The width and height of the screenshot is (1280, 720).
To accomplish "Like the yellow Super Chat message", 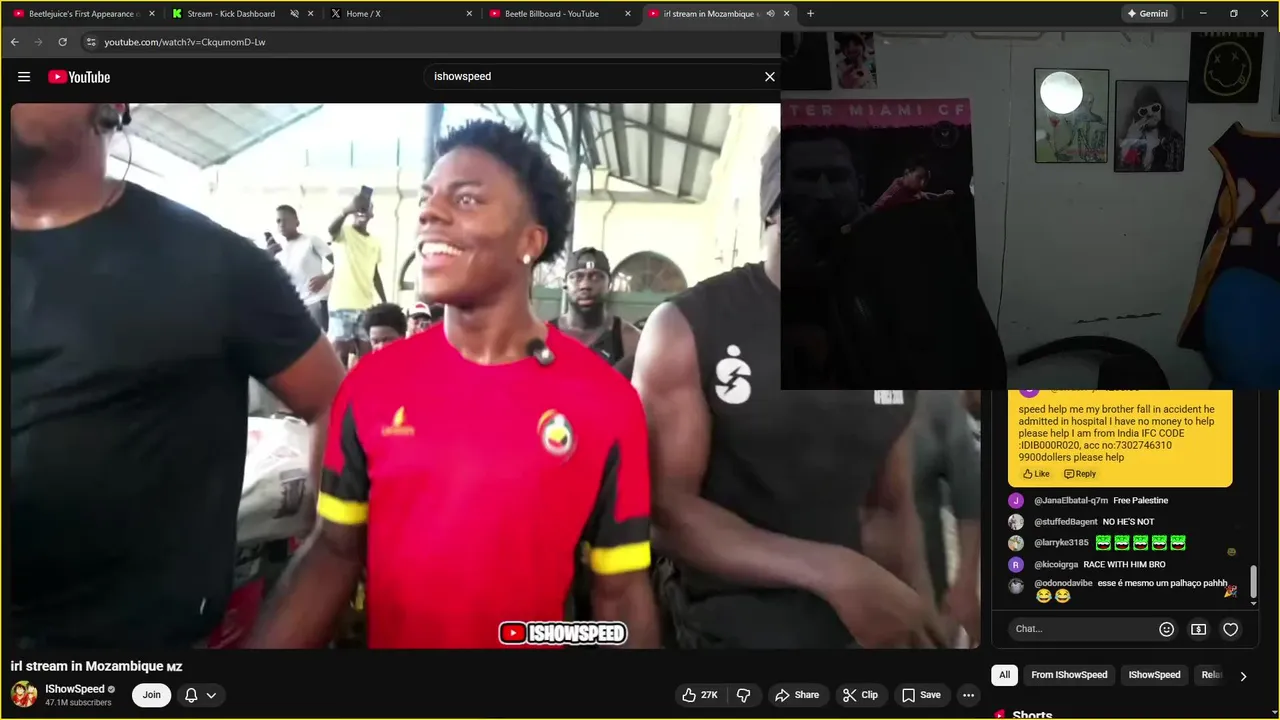I will [x=1036, y=474].
